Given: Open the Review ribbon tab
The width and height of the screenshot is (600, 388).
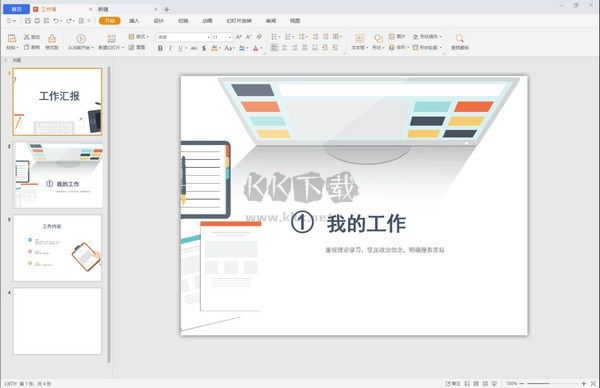Looking at the screenshot, I should coord(271,21).
